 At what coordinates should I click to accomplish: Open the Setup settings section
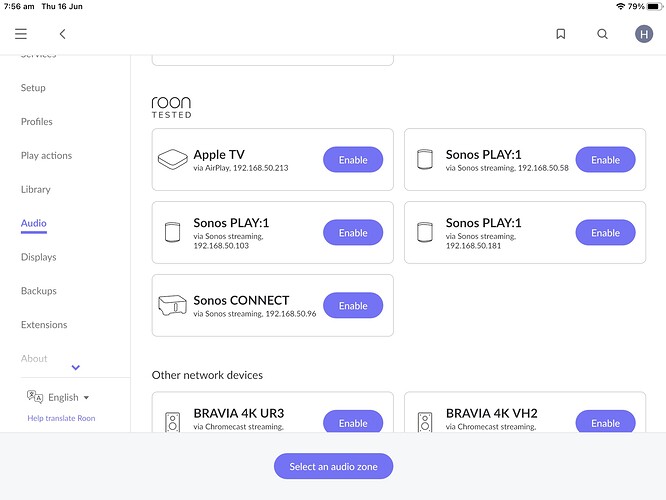pos(33,88)
